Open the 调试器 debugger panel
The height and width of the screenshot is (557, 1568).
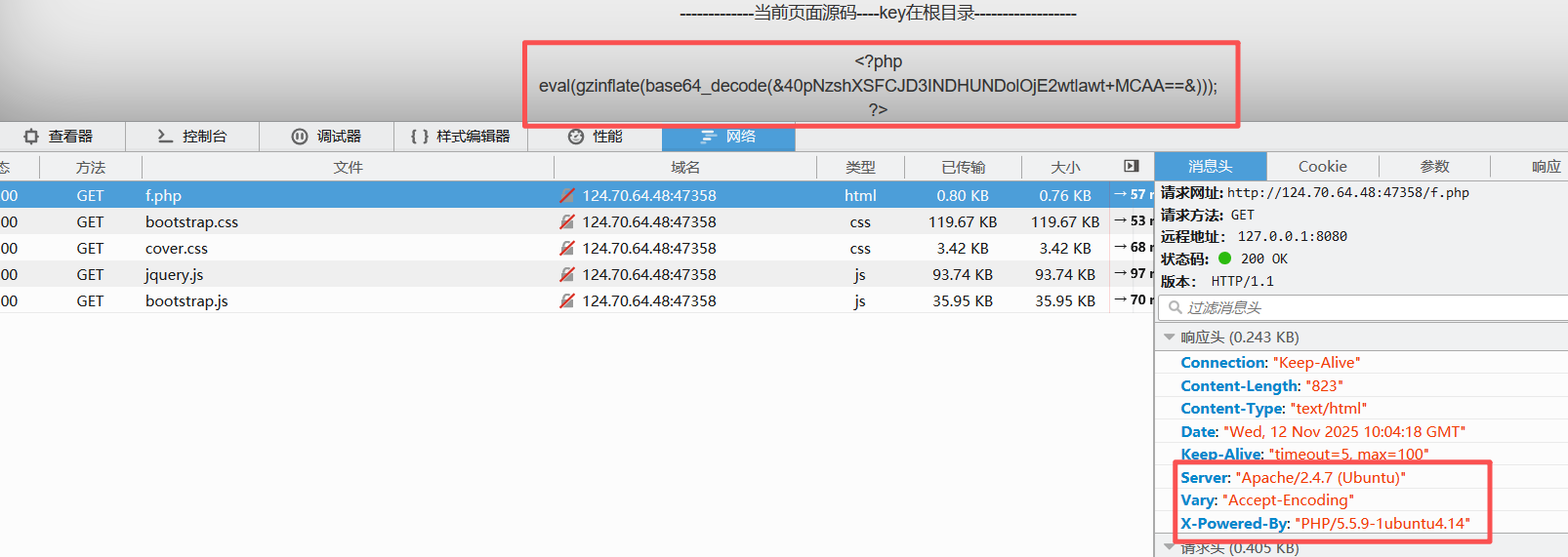coord(326,137)
